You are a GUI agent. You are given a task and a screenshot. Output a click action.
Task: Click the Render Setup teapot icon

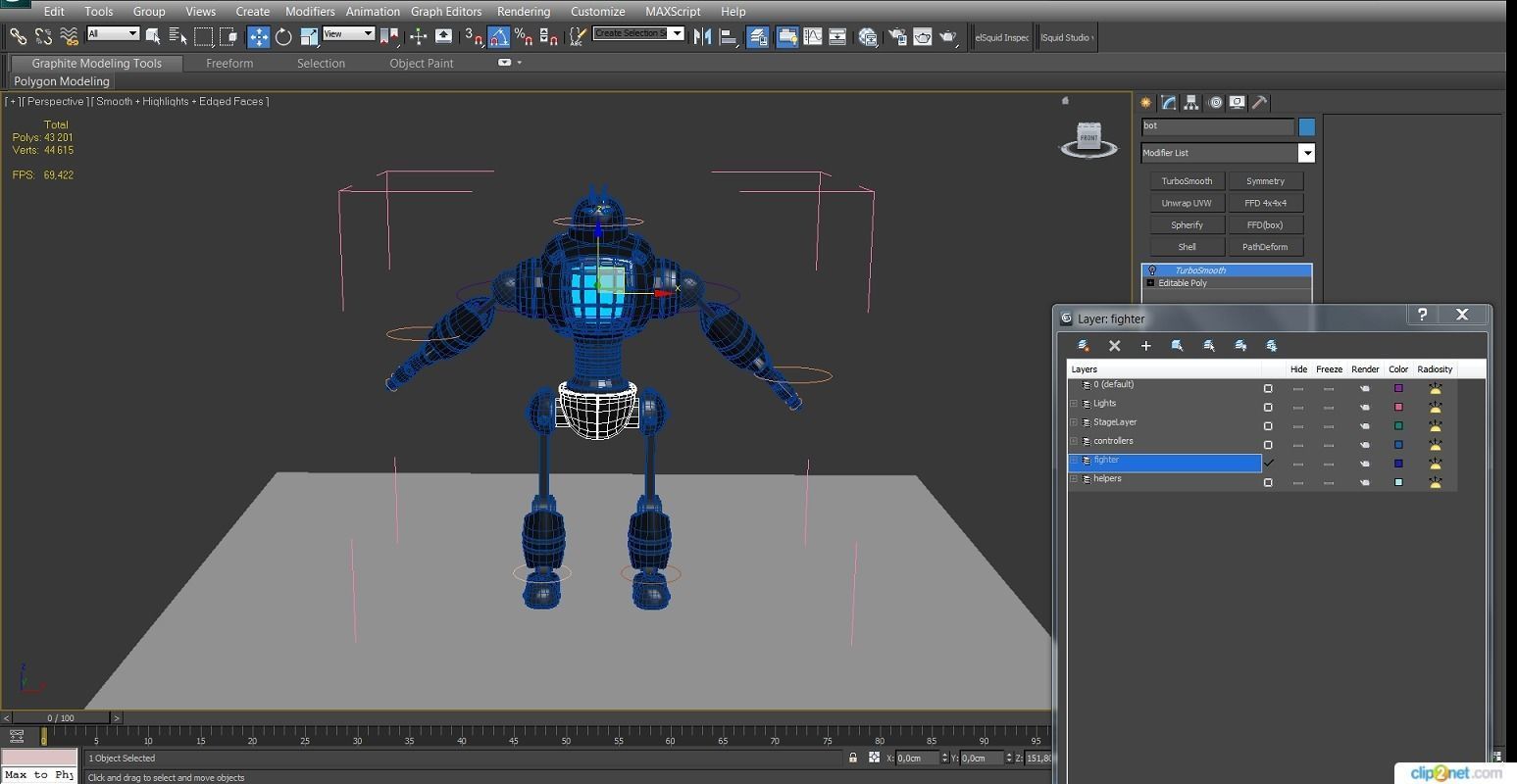pos(897,36)
